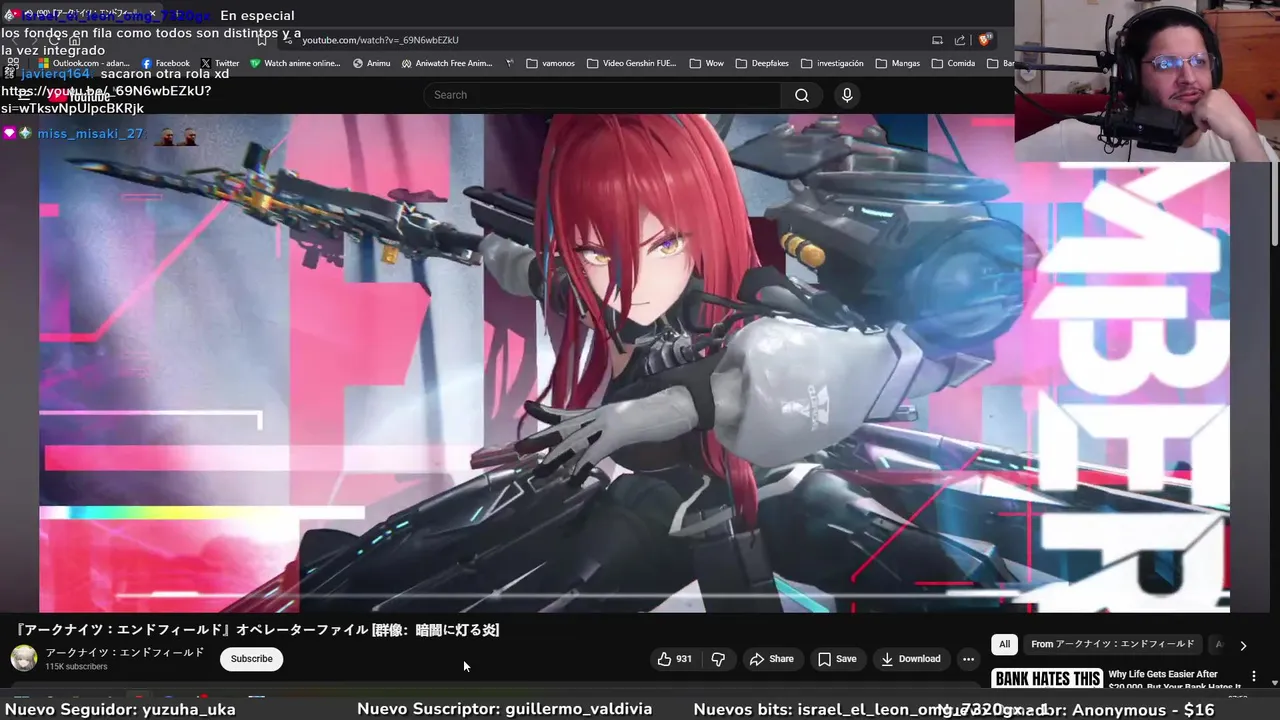The width and height of the screenshot is (1280, 720).
Task: Open the Outlook.com bookmark
Action: [84, 63]
